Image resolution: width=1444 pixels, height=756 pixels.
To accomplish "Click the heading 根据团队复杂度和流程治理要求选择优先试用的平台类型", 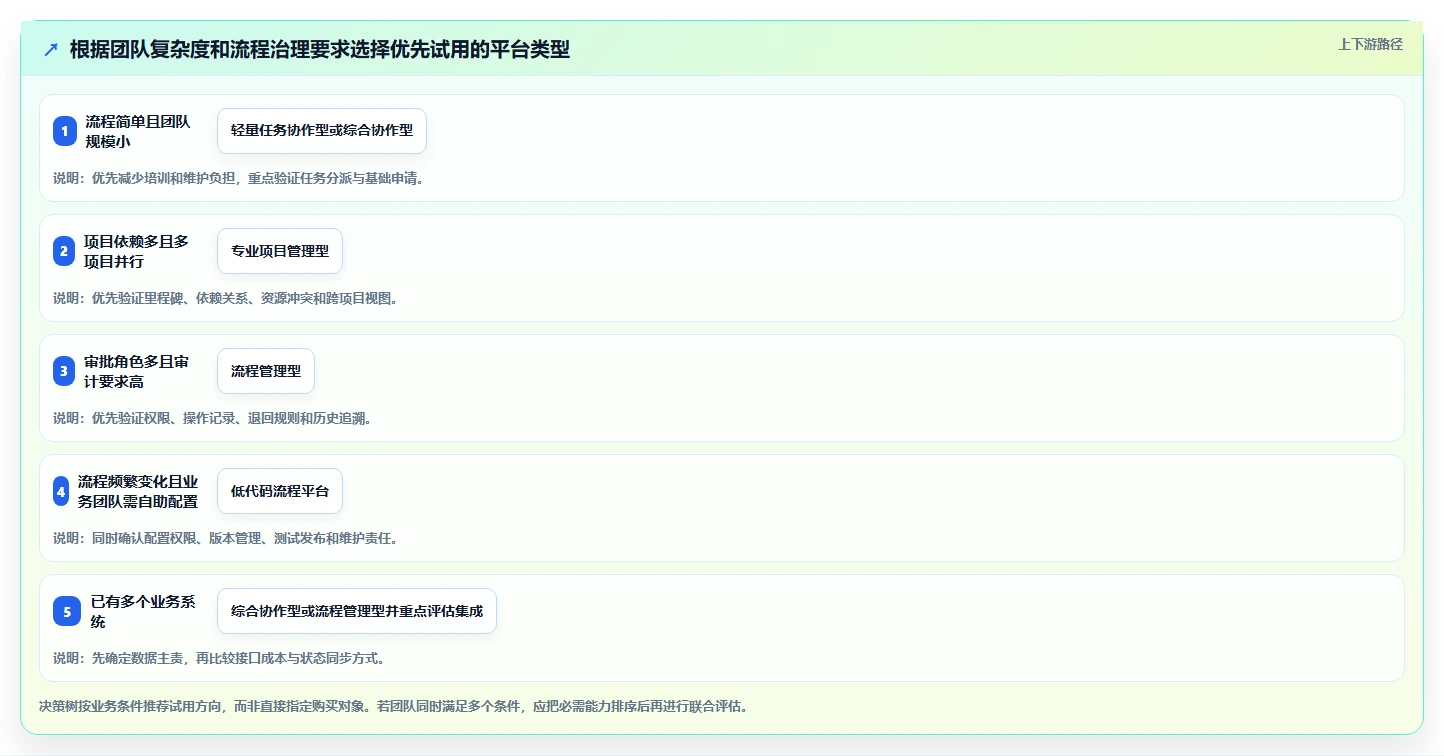I will [x=320, y=50].
